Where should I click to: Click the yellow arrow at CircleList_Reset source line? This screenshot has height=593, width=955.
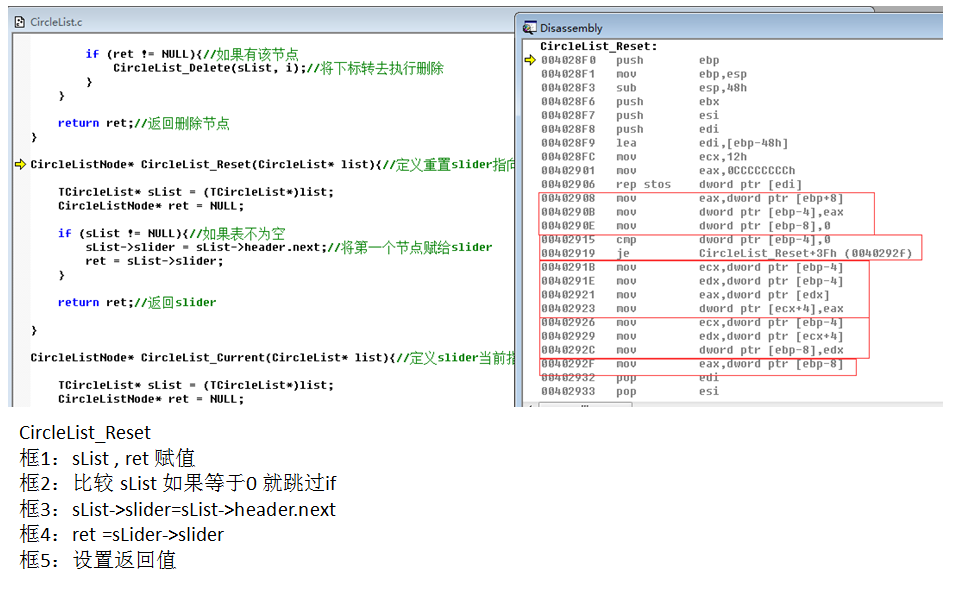coord(20,164)
